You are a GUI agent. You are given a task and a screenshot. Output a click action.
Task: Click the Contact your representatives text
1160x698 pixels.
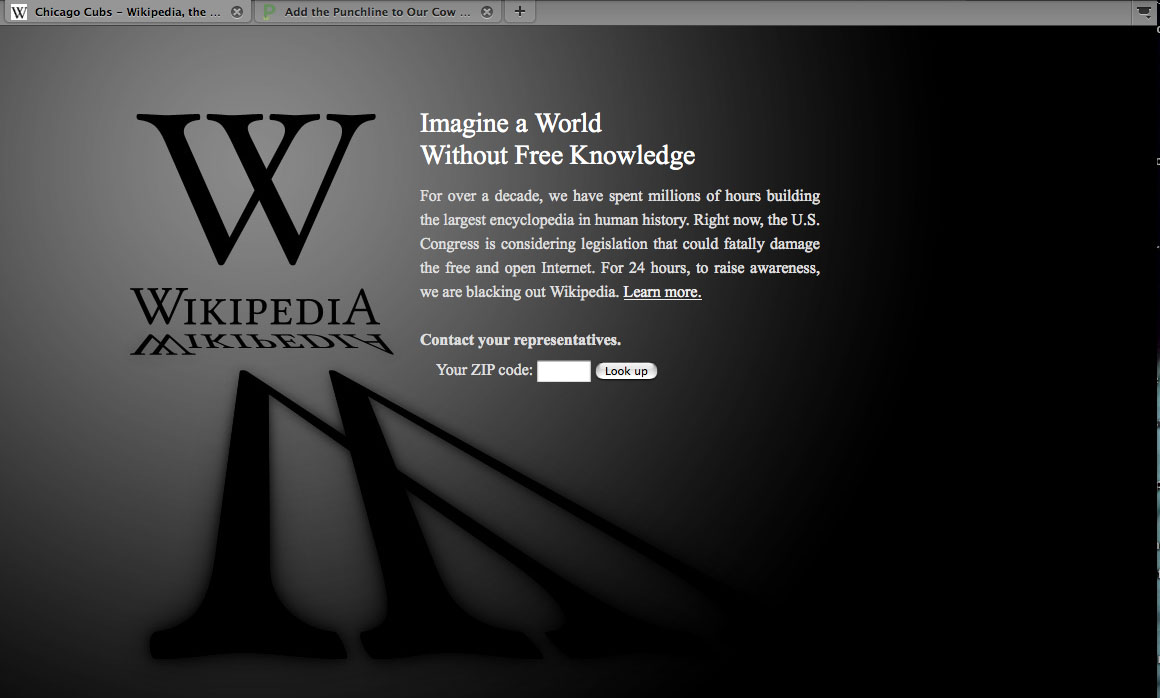click(520, 340)
